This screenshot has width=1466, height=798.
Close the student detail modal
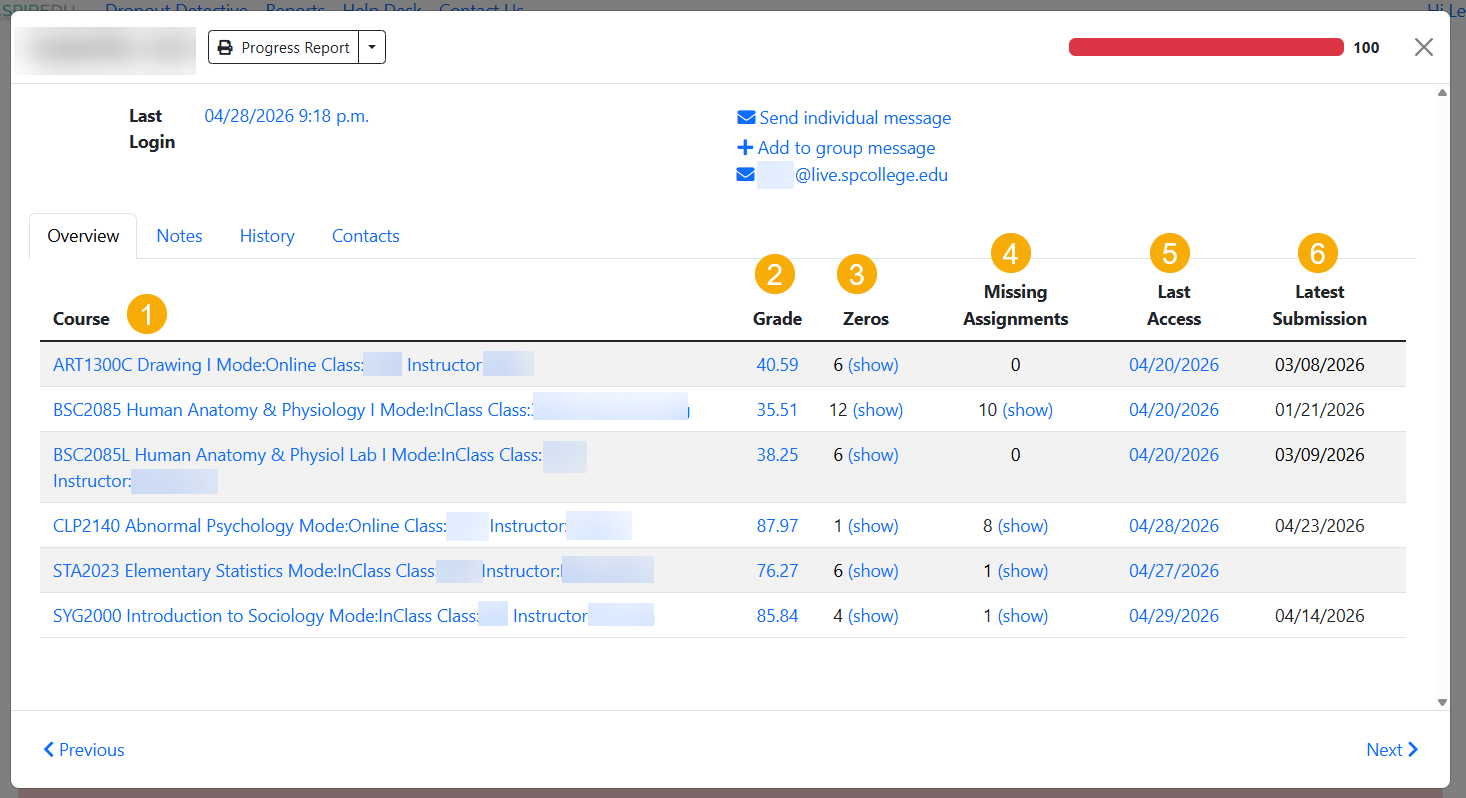click(x=1424, y=47)
